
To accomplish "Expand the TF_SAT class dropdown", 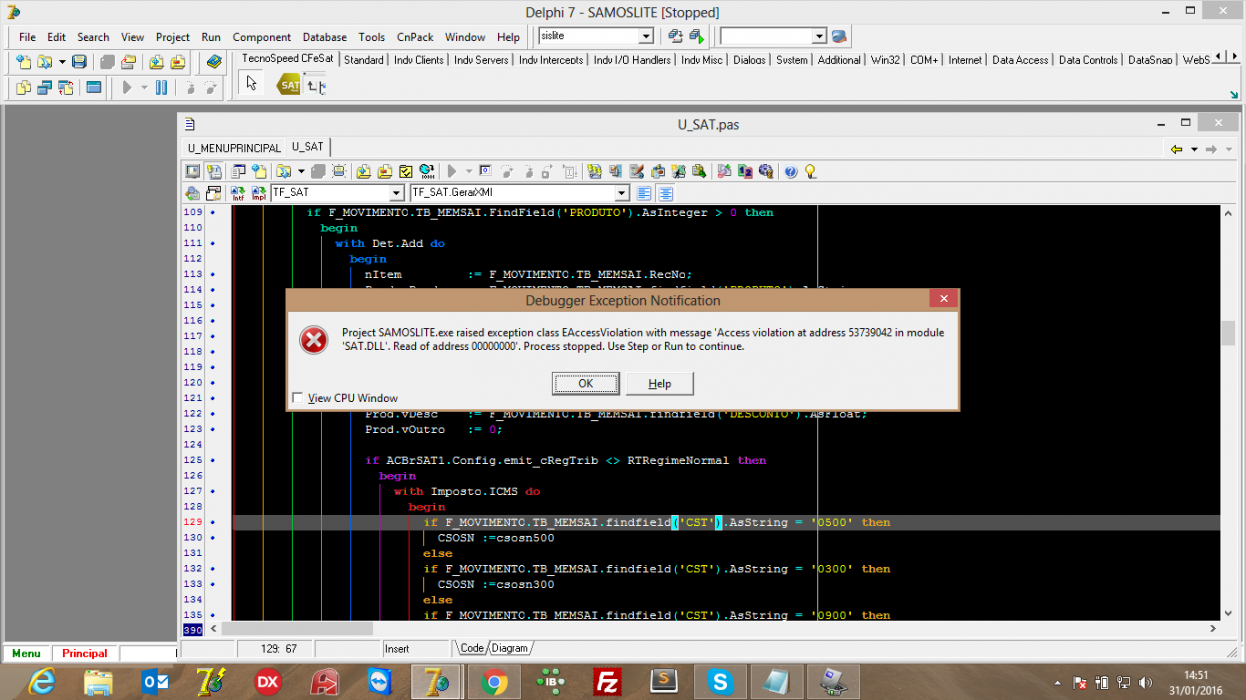I will [x=396, y=193].
